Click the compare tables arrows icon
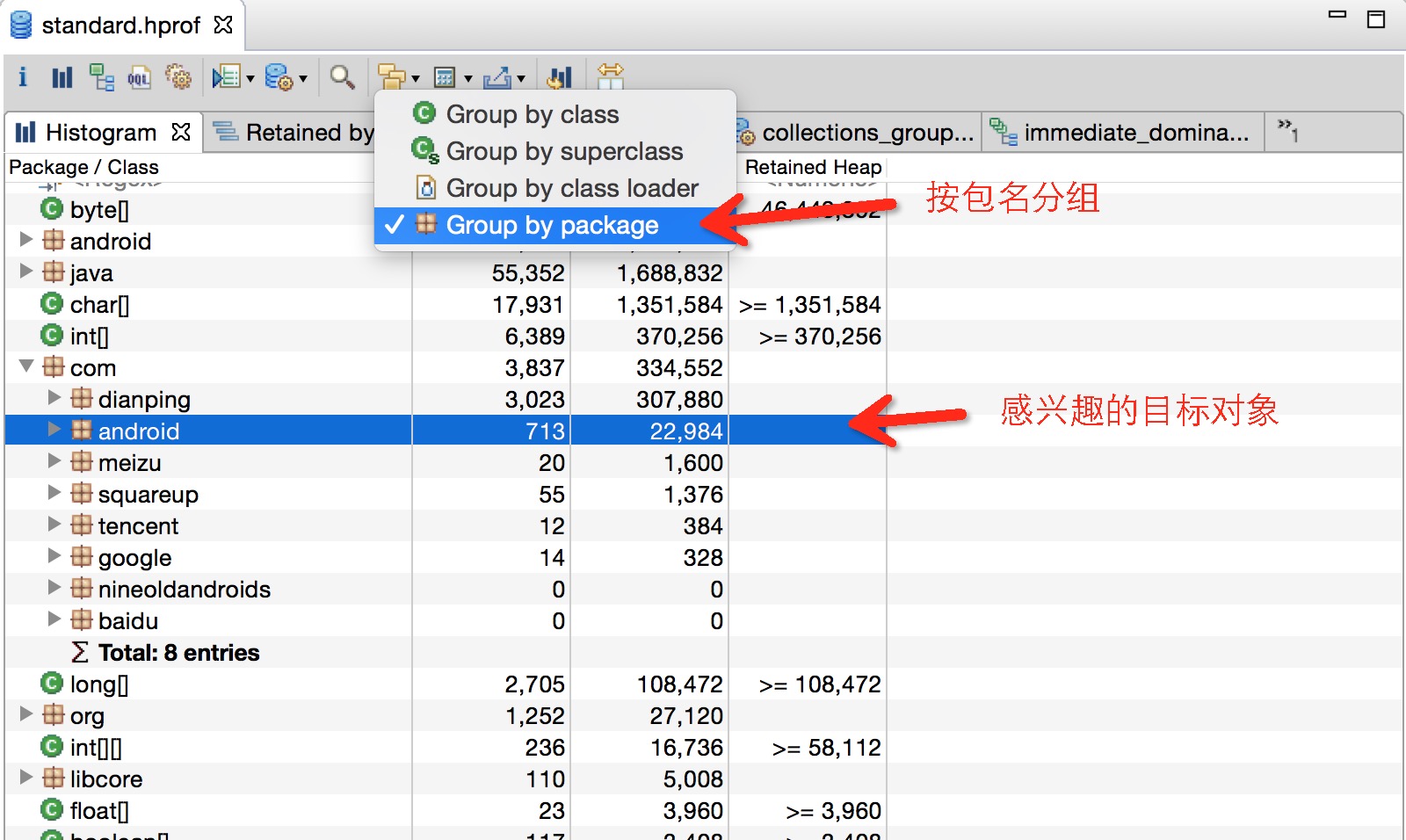This screenshot has width=1406, height=840. point(610,76)
